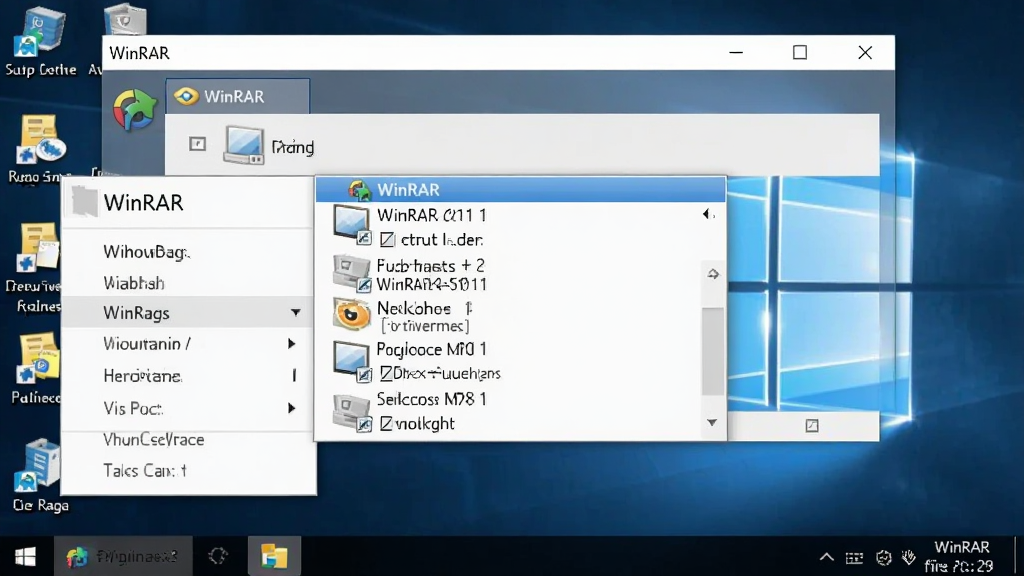Click the monitor icon beside Pogiooce M10 1

351,360
